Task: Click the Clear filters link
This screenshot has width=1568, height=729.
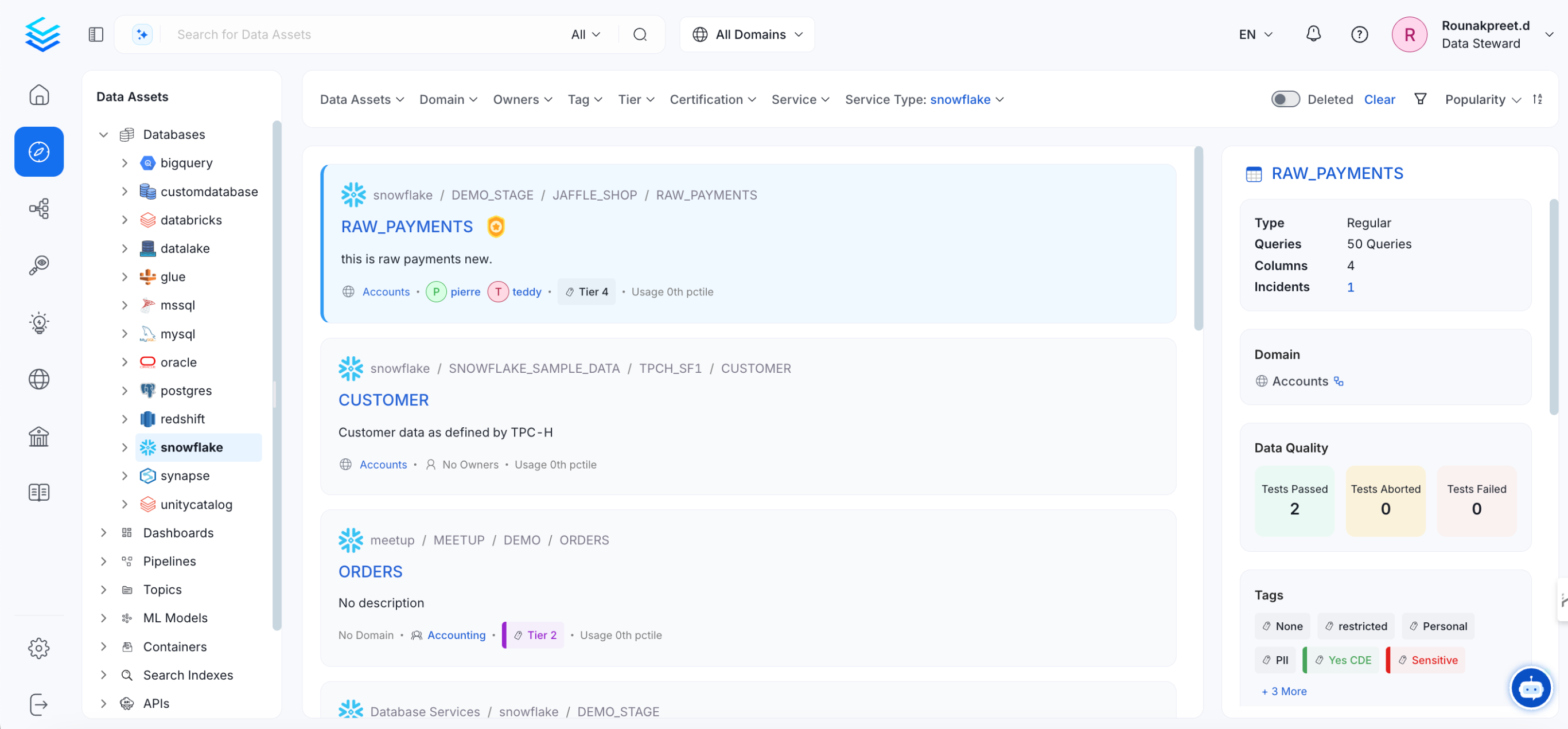Action: pyautogui.click(x=1379, y=99)
